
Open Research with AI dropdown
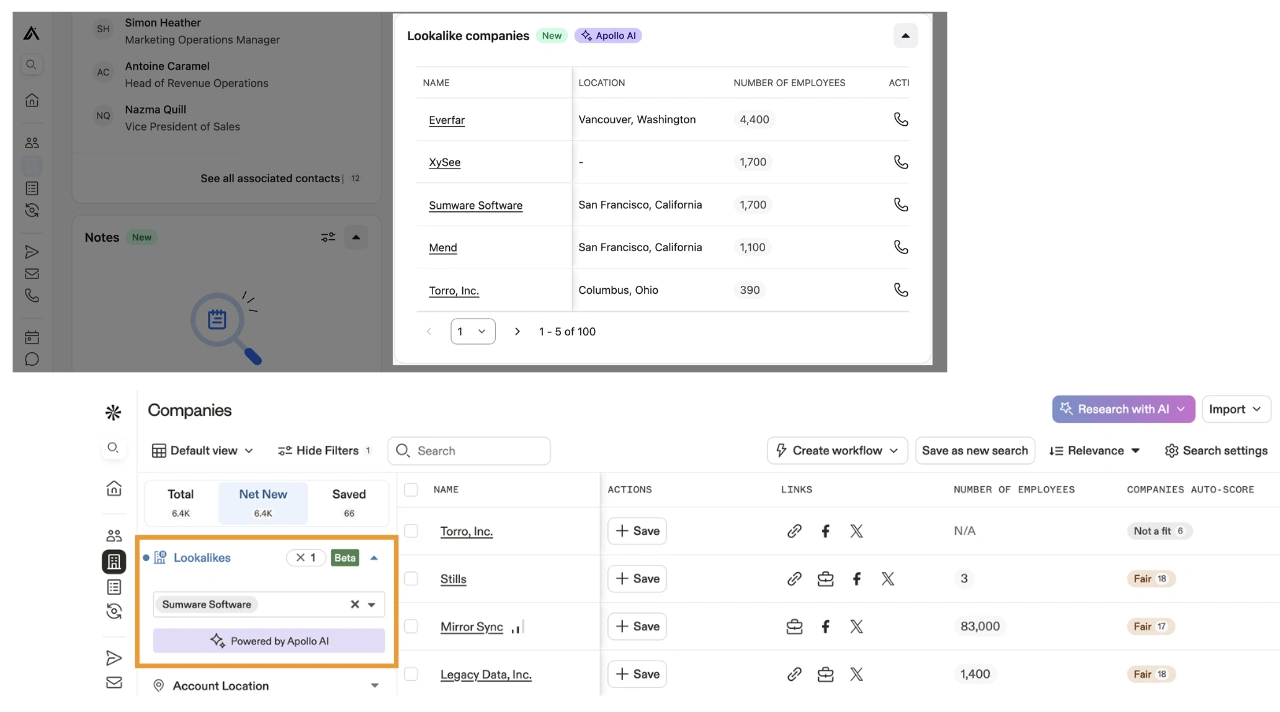(1123, 409)
